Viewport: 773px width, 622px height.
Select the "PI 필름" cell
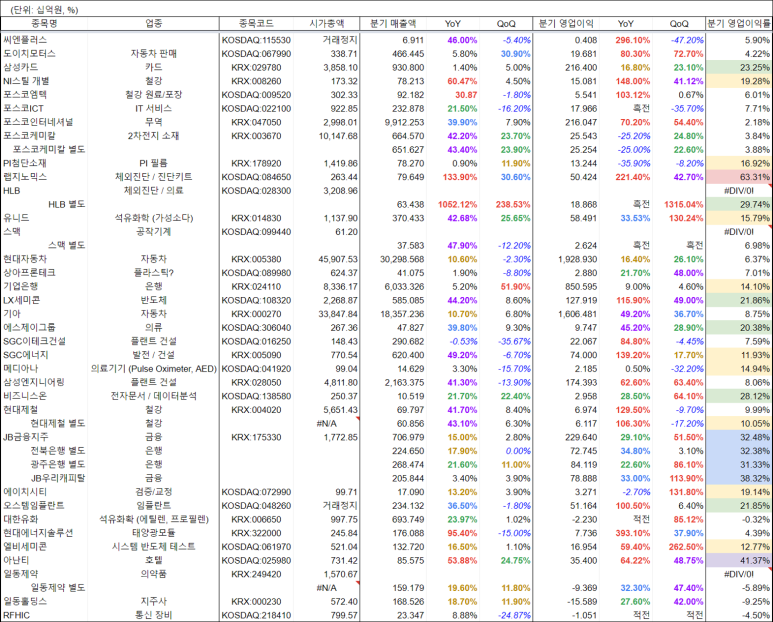[153, 163]
